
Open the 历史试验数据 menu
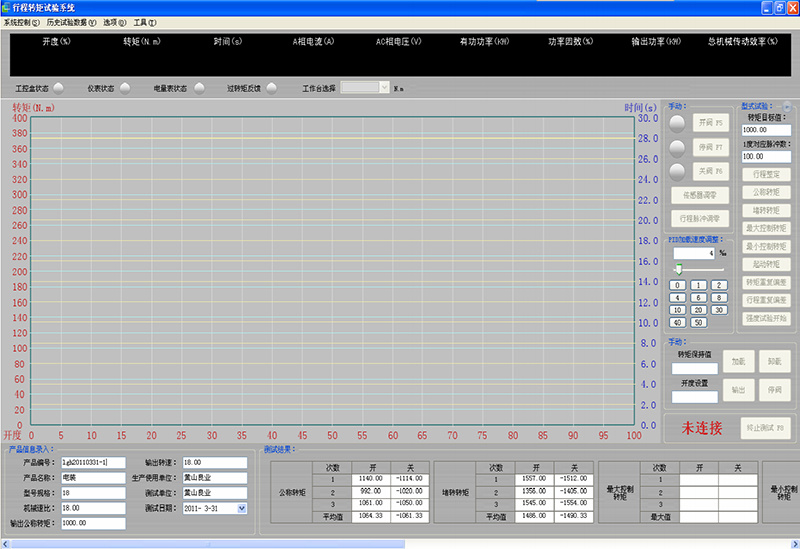(x=71, y=22)
